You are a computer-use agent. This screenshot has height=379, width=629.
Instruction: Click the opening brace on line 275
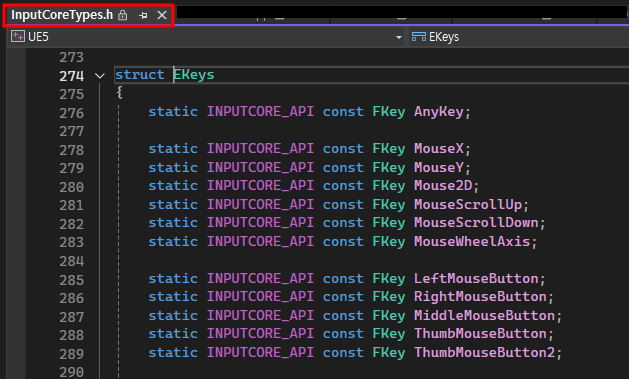coord(119,93)
